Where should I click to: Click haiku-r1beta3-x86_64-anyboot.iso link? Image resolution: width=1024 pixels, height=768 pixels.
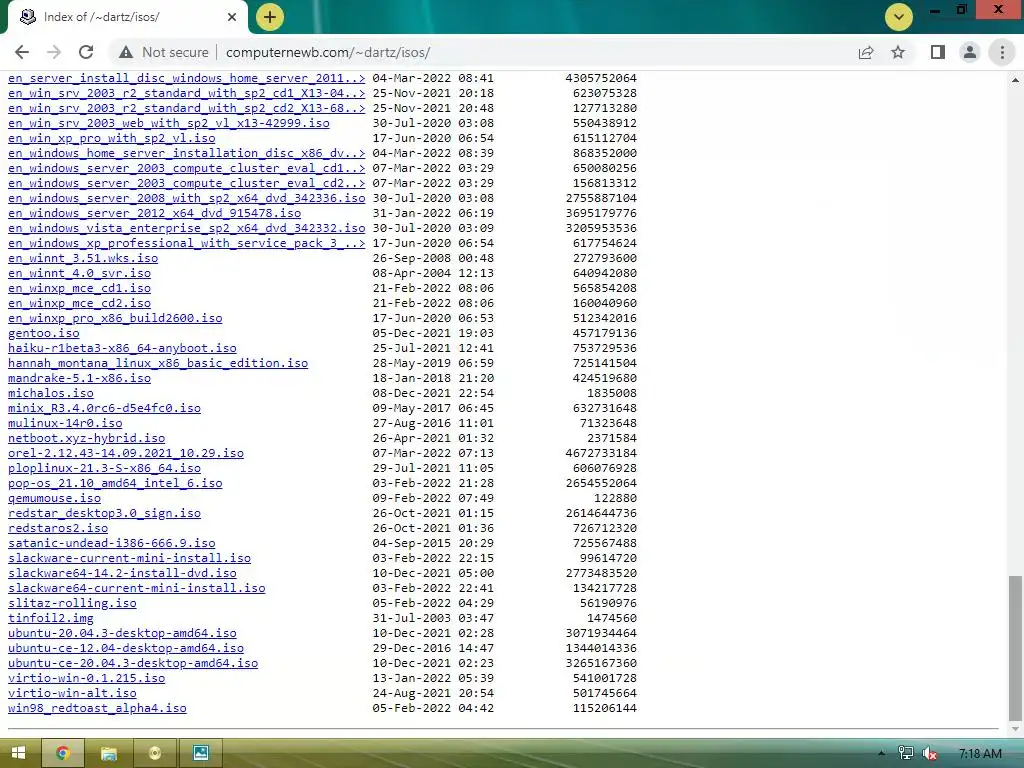[122, 348]
